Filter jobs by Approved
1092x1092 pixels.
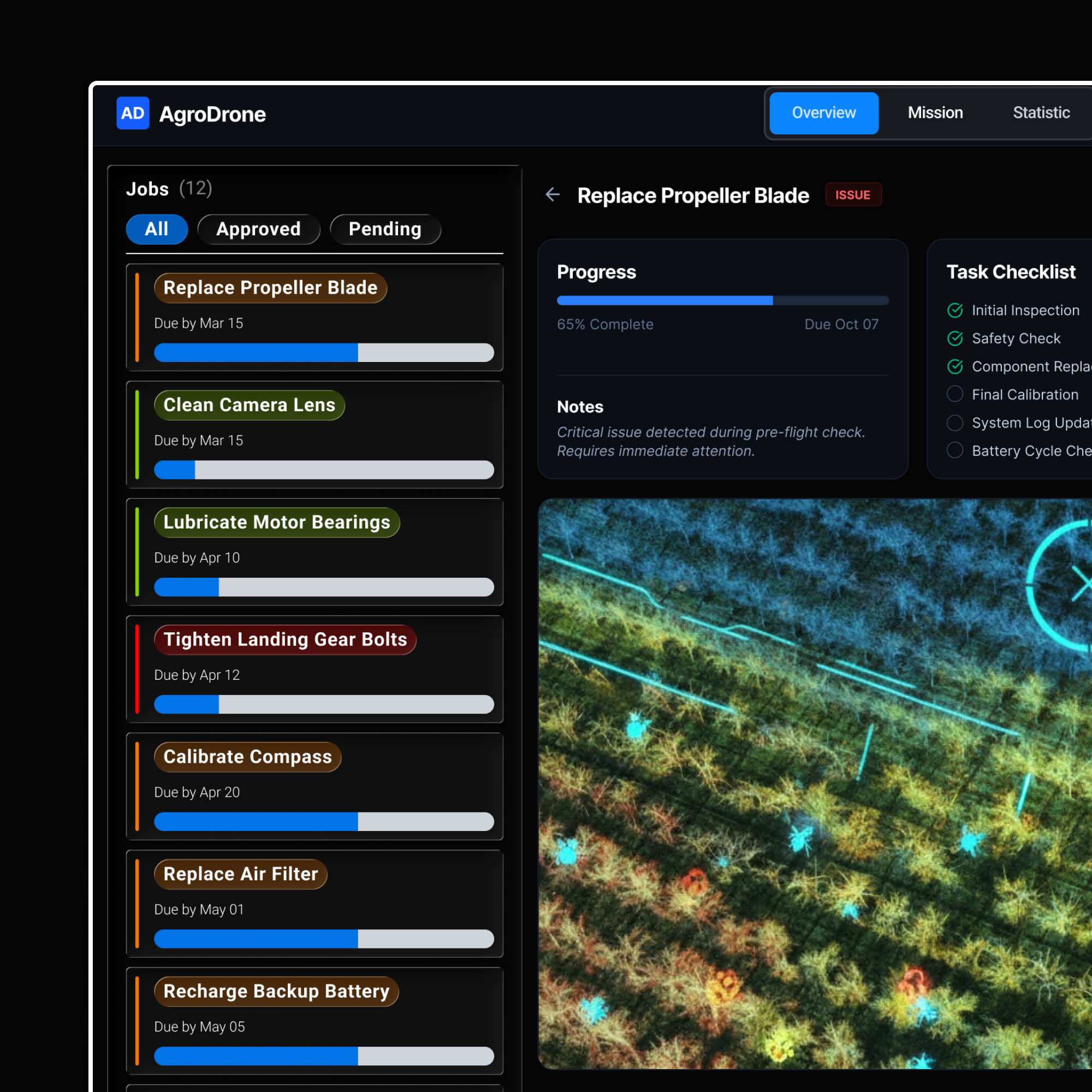[x=258, y=229]
